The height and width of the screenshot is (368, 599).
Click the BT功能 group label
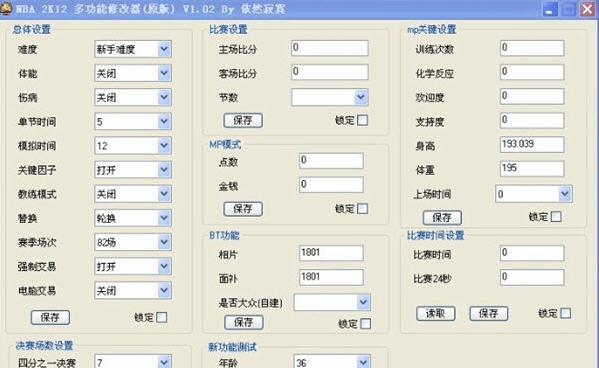(224, 235)
